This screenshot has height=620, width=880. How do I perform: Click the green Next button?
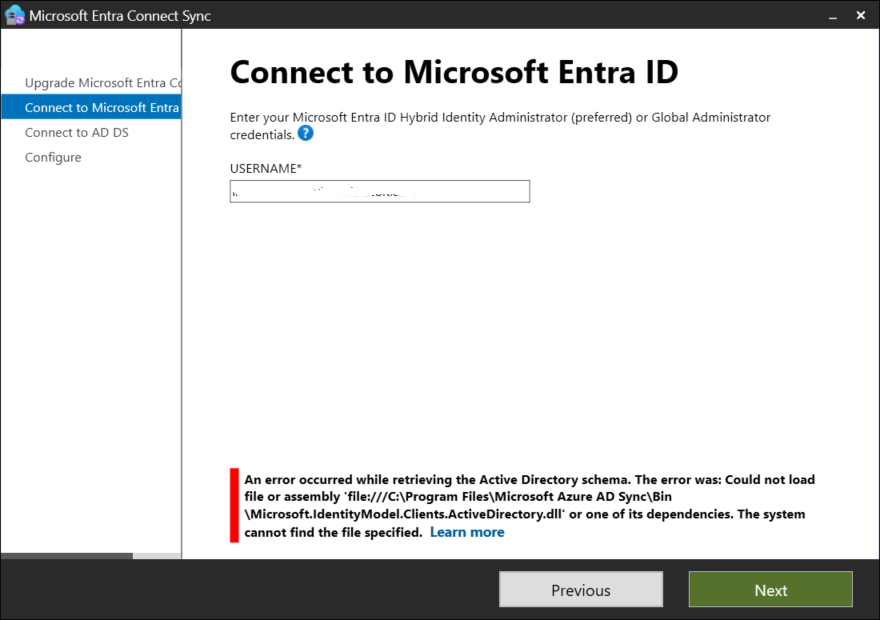coord(771,589)
